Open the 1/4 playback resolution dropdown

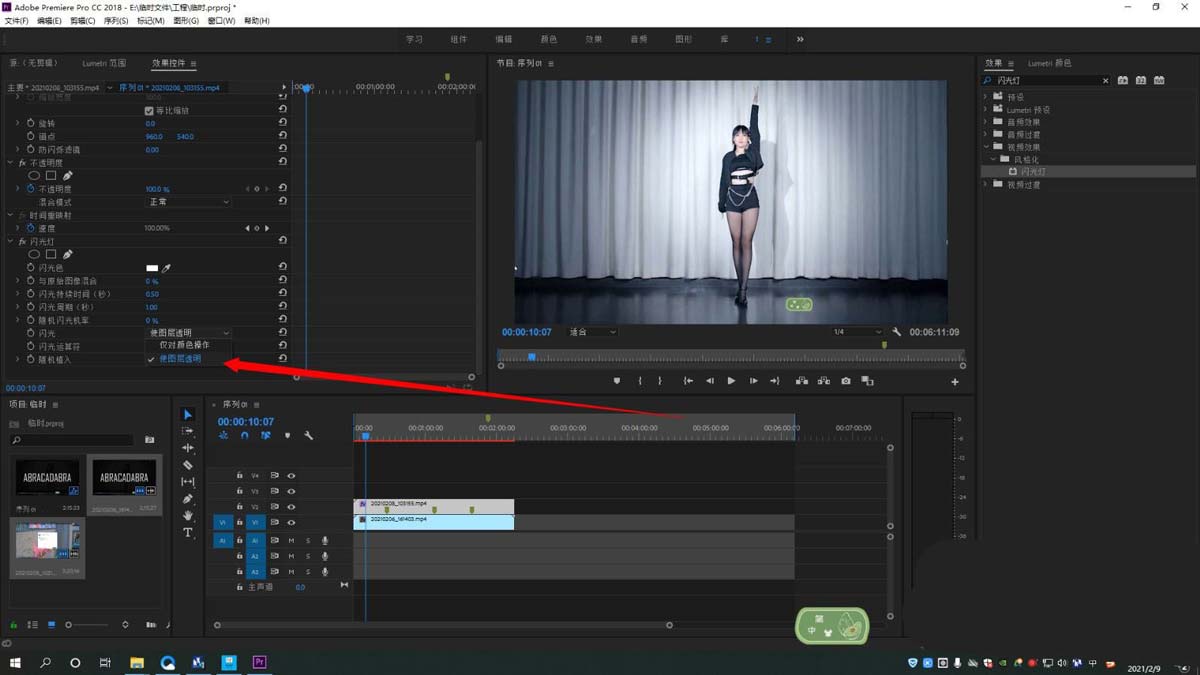(x=858, y=332)
